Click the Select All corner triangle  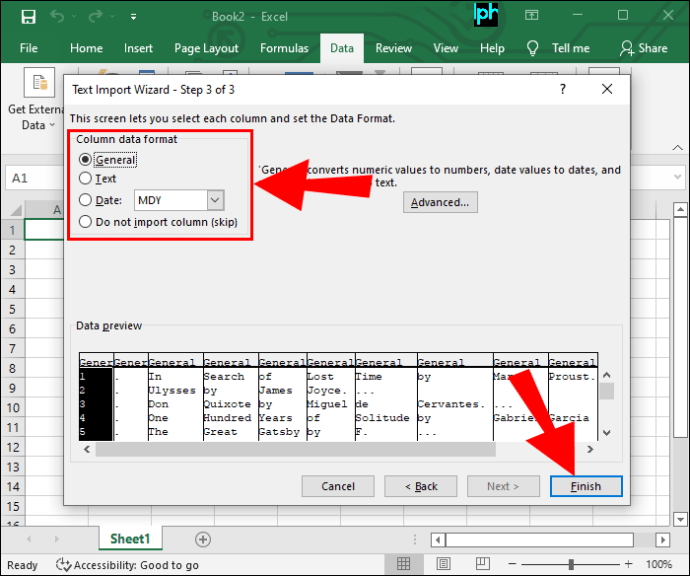[x=16, y=209]
